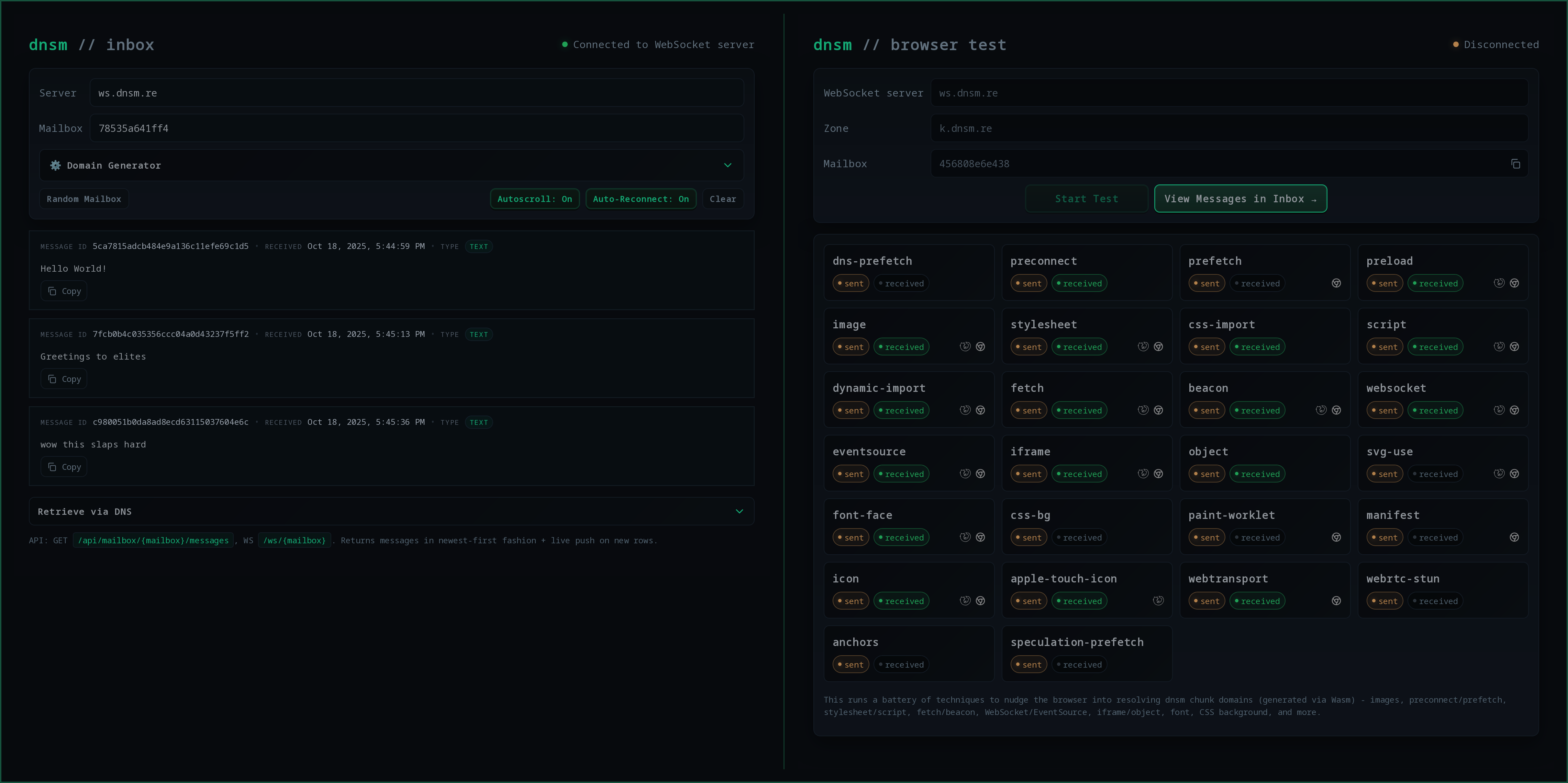The height and width of the screenshot is (783, 1568).
Task: Expand the Retrieve via DNS chevron
Action: pyautogui.click(x=739, y=512)
